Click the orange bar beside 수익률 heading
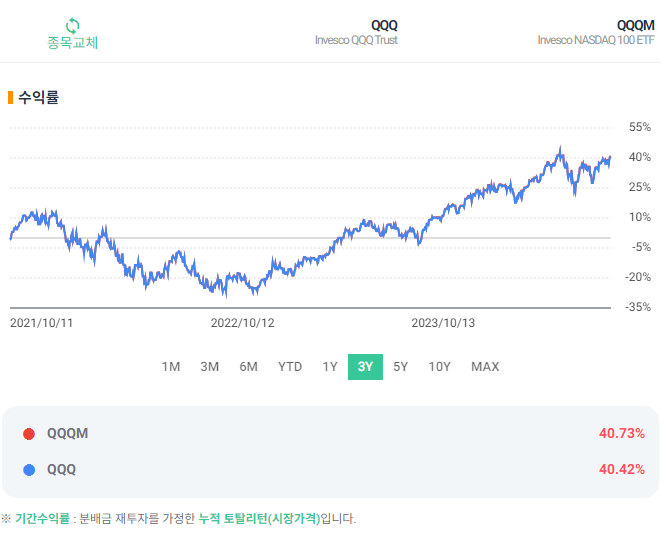The image size is (670, 538). click(x=10, y=97)
